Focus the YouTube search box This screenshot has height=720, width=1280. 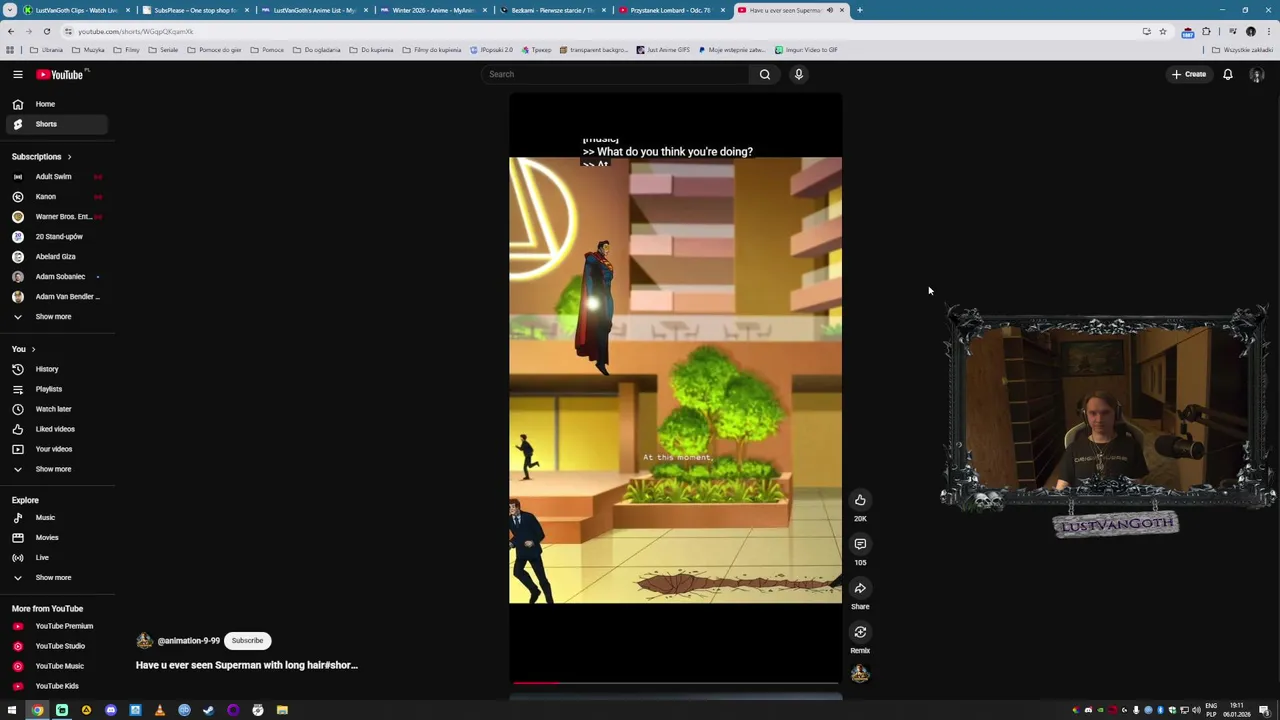coord(615,74)
